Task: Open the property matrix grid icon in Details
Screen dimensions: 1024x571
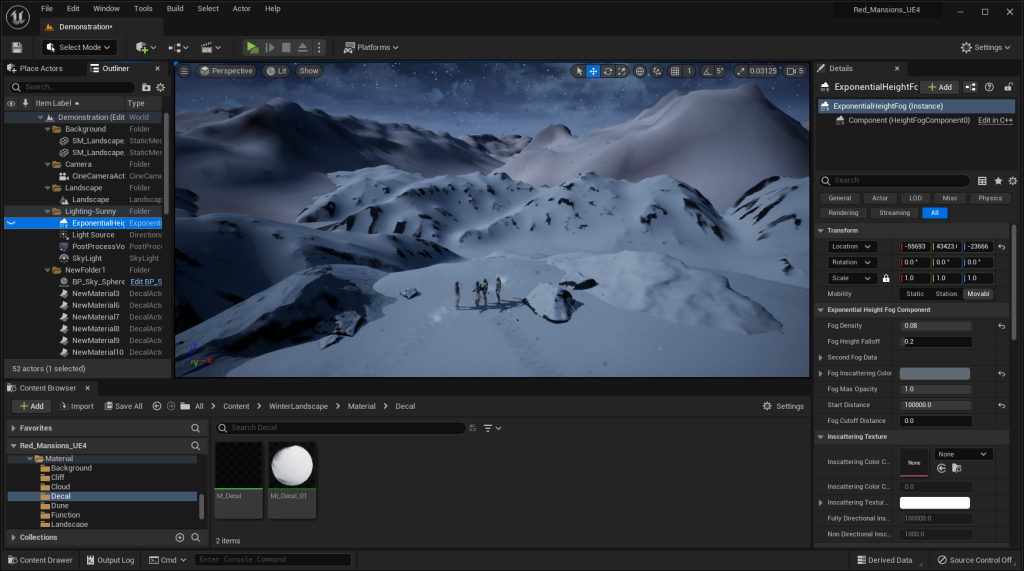Action: [982, 181]
